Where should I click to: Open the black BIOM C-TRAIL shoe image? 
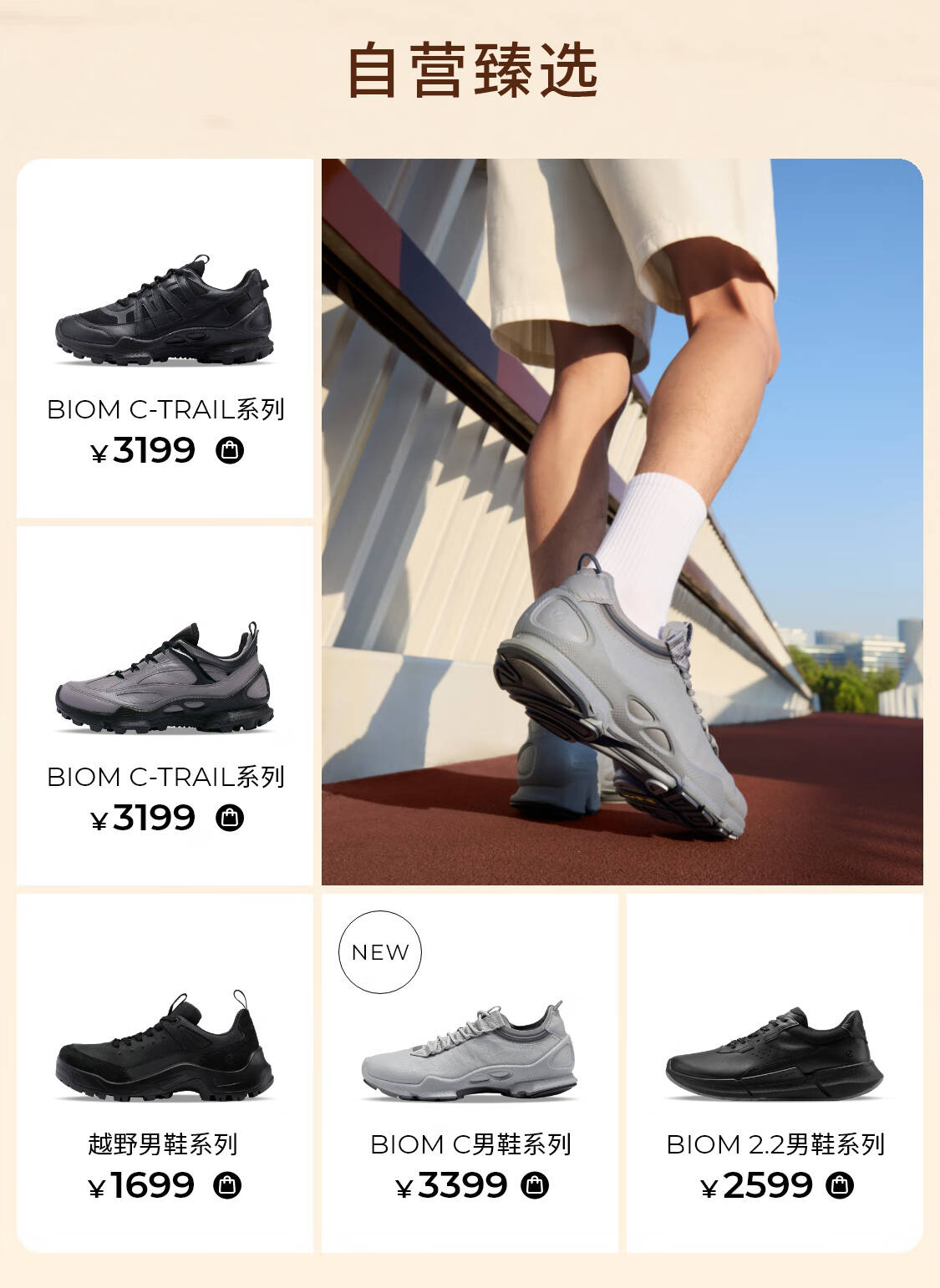165,311
